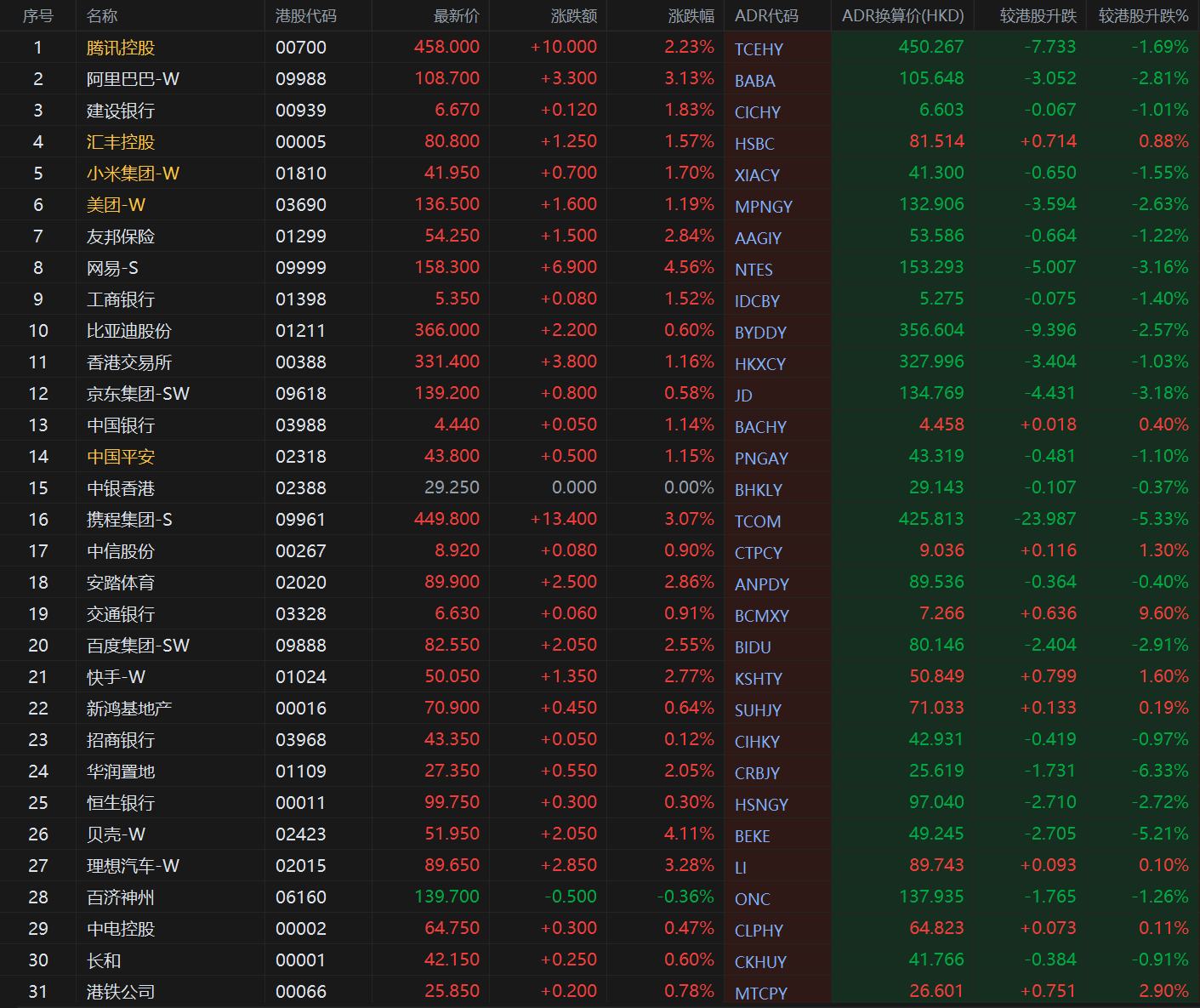
Task: Select 华润置地 stock name
Action: coord(121,772)
